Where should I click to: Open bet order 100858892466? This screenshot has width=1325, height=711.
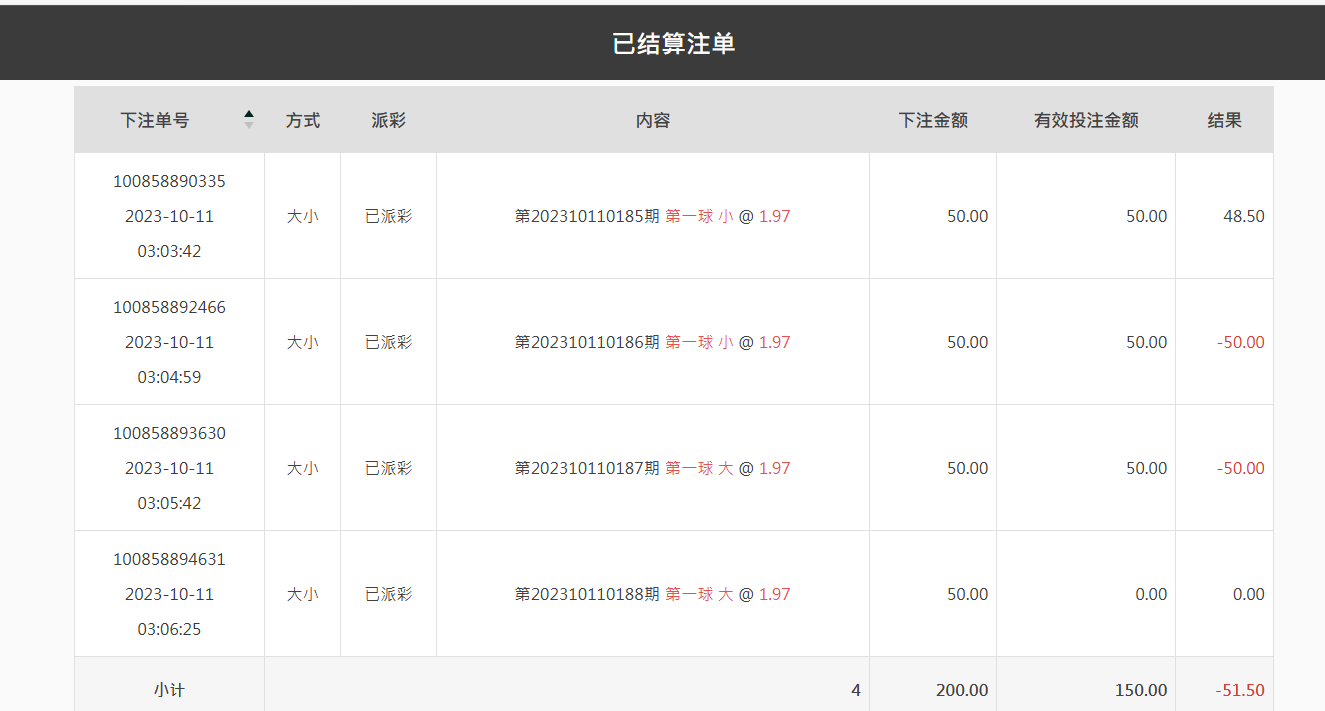point(169,307)
